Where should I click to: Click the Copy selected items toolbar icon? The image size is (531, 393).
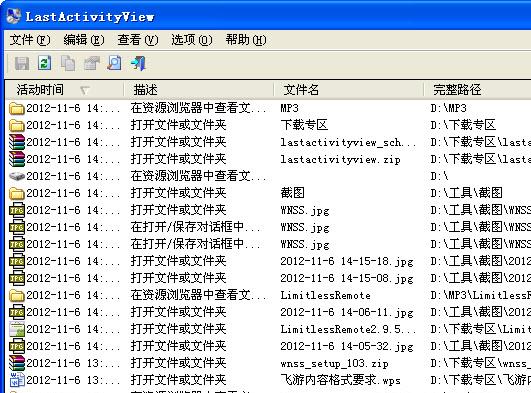click(68, 63)
